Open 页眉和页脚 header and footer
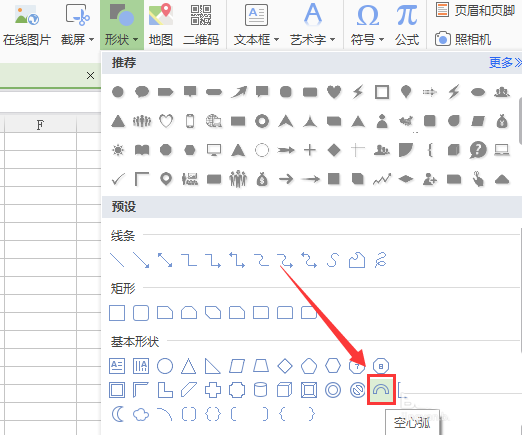This screenshot has height=435, width=522. point(475,10)
